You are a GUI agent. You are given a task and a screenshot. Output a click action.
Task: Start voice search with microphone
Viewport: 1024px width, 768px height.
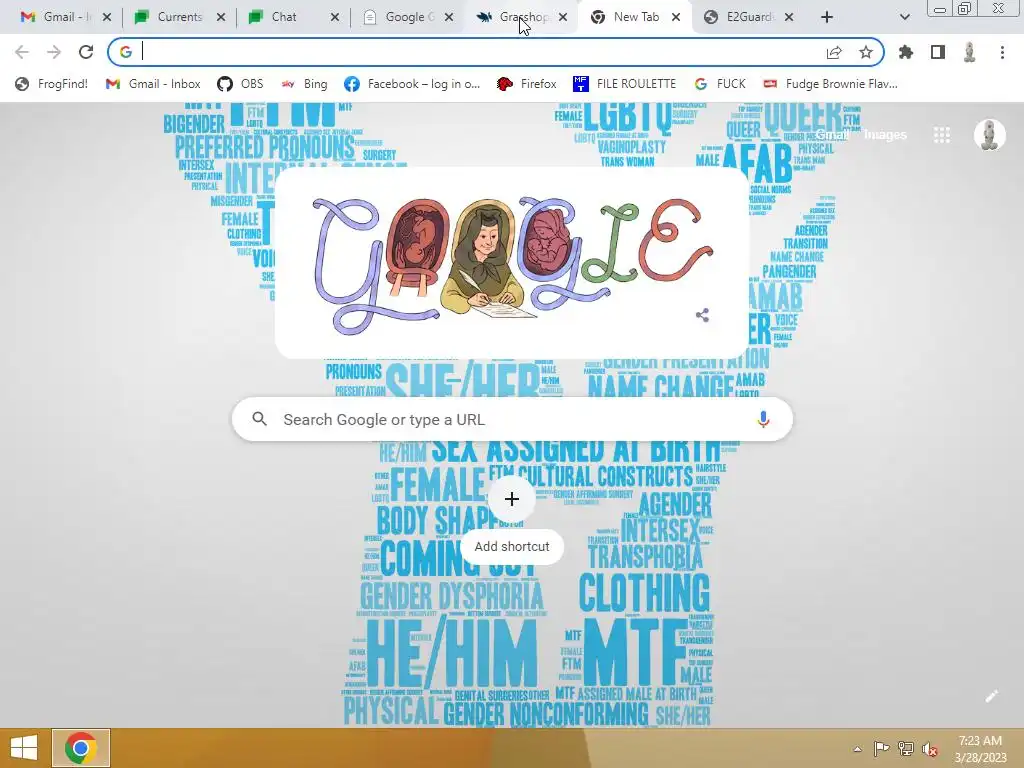pos(763,419)
